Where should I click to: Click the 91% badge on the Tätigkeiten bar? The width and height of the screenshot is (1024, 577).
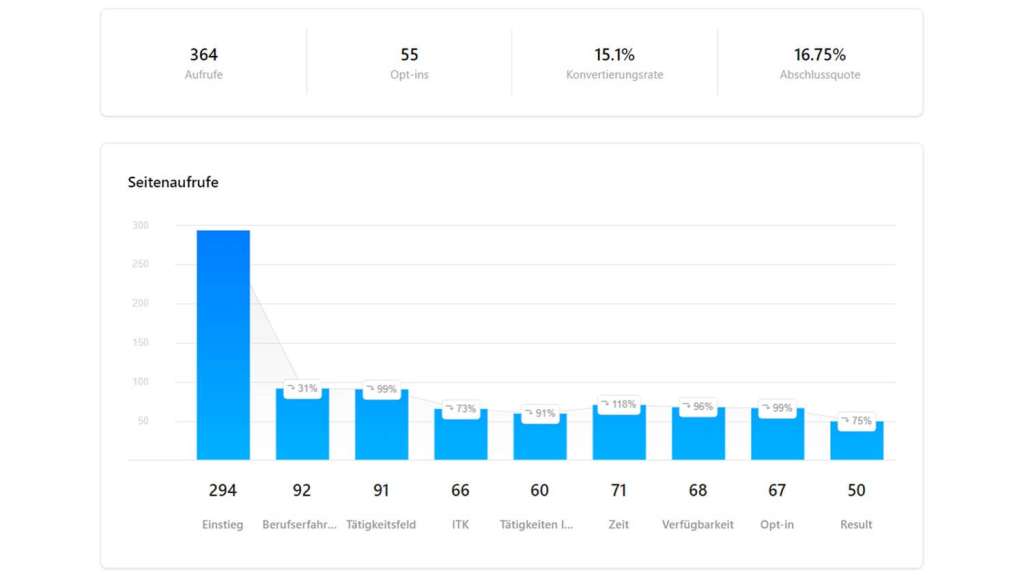[x=540, y=411]
